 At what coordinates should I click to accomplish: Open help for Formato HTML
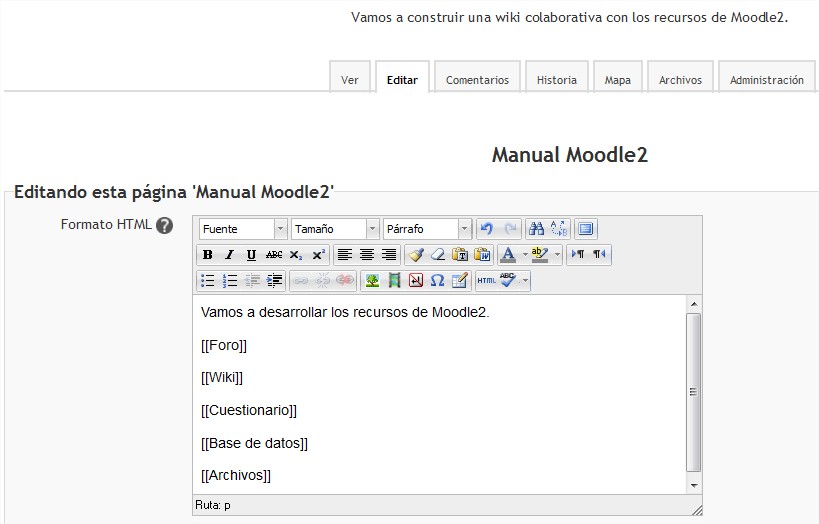165,225
